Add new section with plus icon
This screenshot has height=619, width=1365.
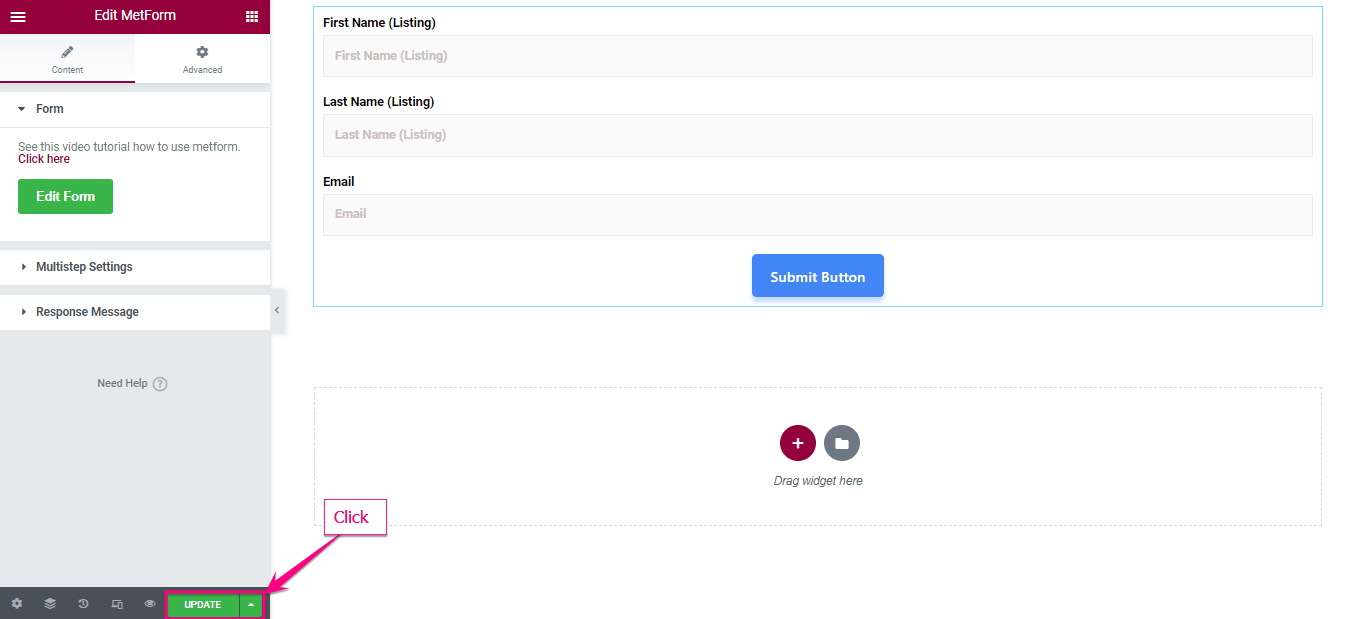click(798, 442)
